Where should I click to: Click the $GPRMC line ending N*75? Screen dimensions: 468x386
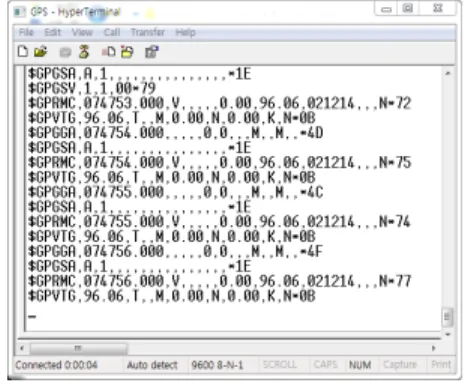219,162
